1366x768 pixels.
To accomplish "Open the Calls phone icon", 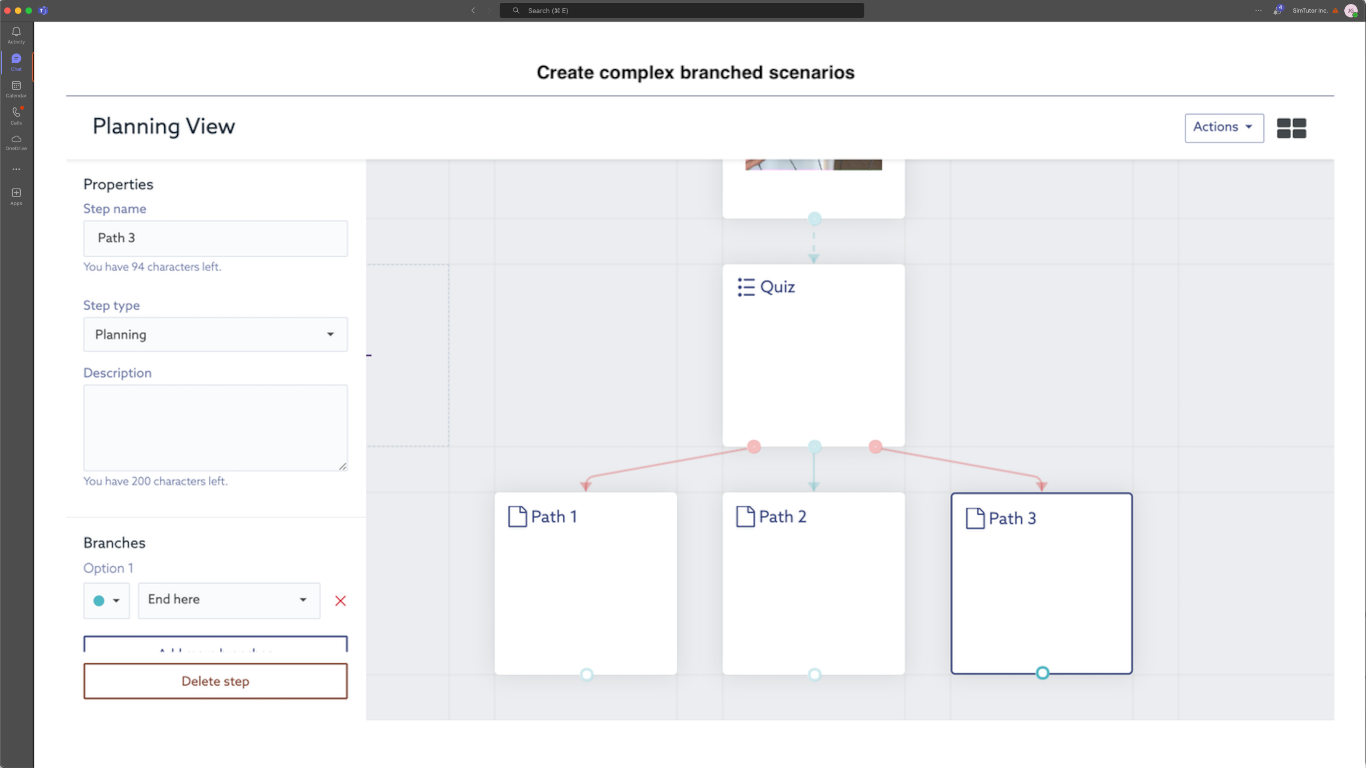I will click(x=16, y=114).
